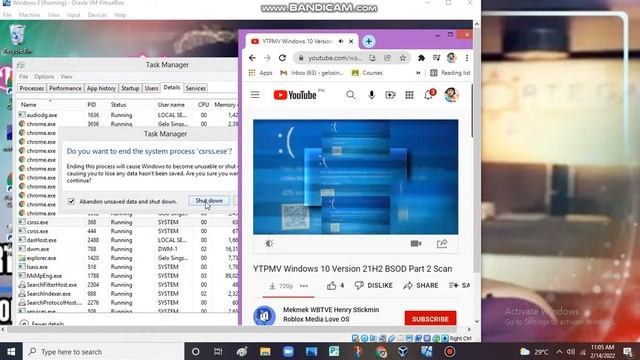The width and height of the screenshot is (640, 360).
Task: Open Task Manager Options menu
Action: pyautogui.click(x=44, y=76)
